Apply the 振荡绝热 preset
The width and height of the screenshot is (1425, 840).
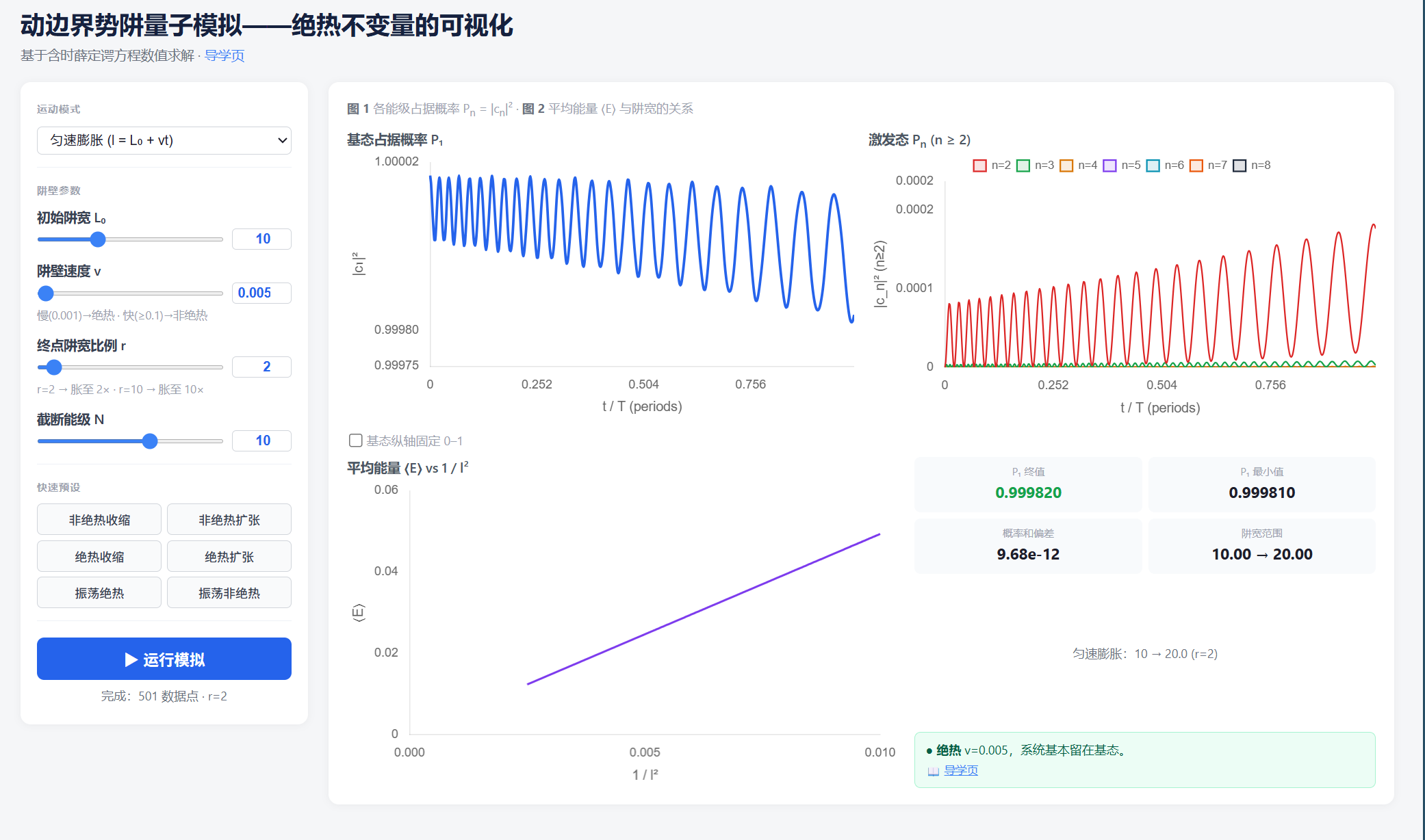[99, 593]
